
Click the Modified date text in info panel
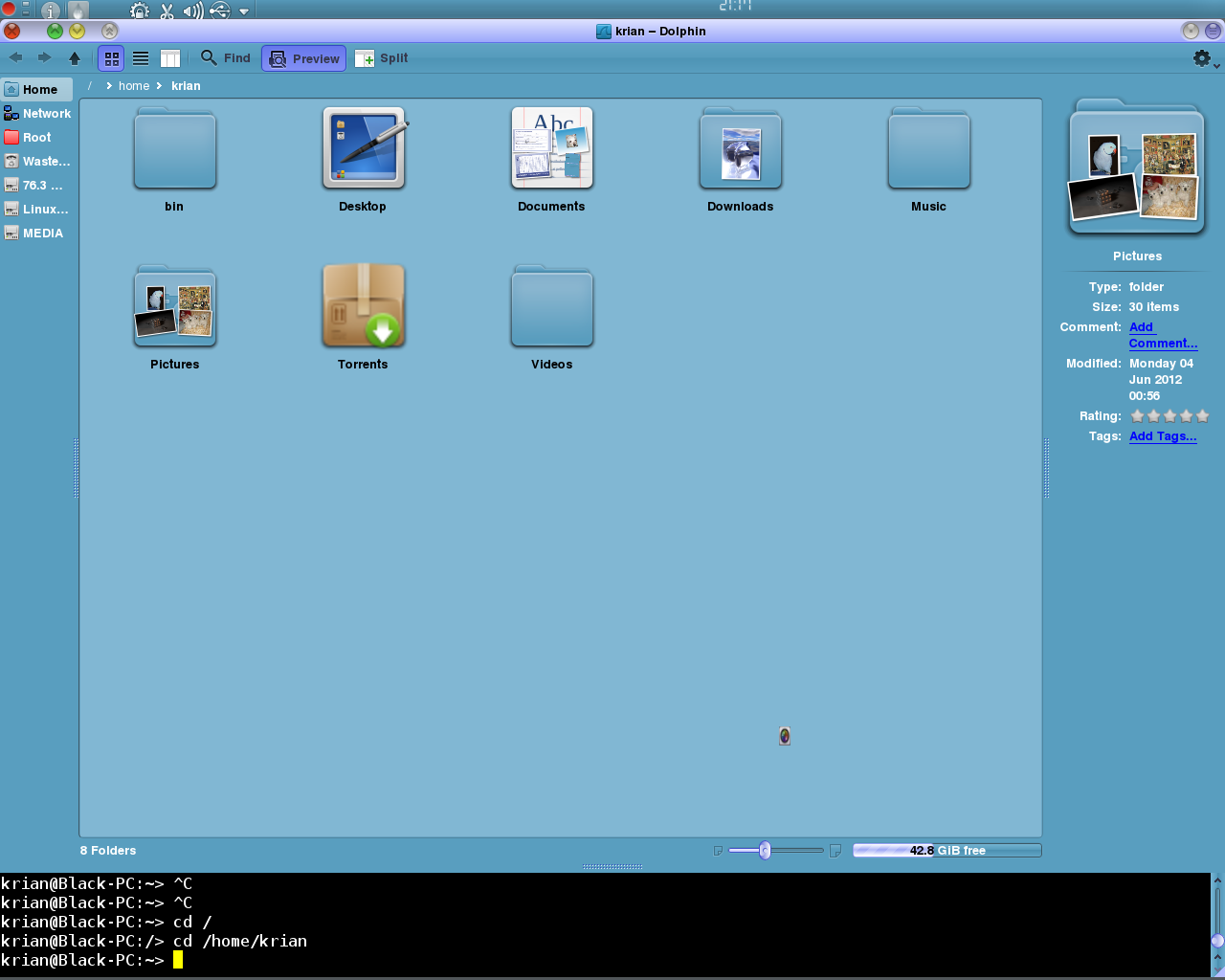click(x=1162, y=380)
